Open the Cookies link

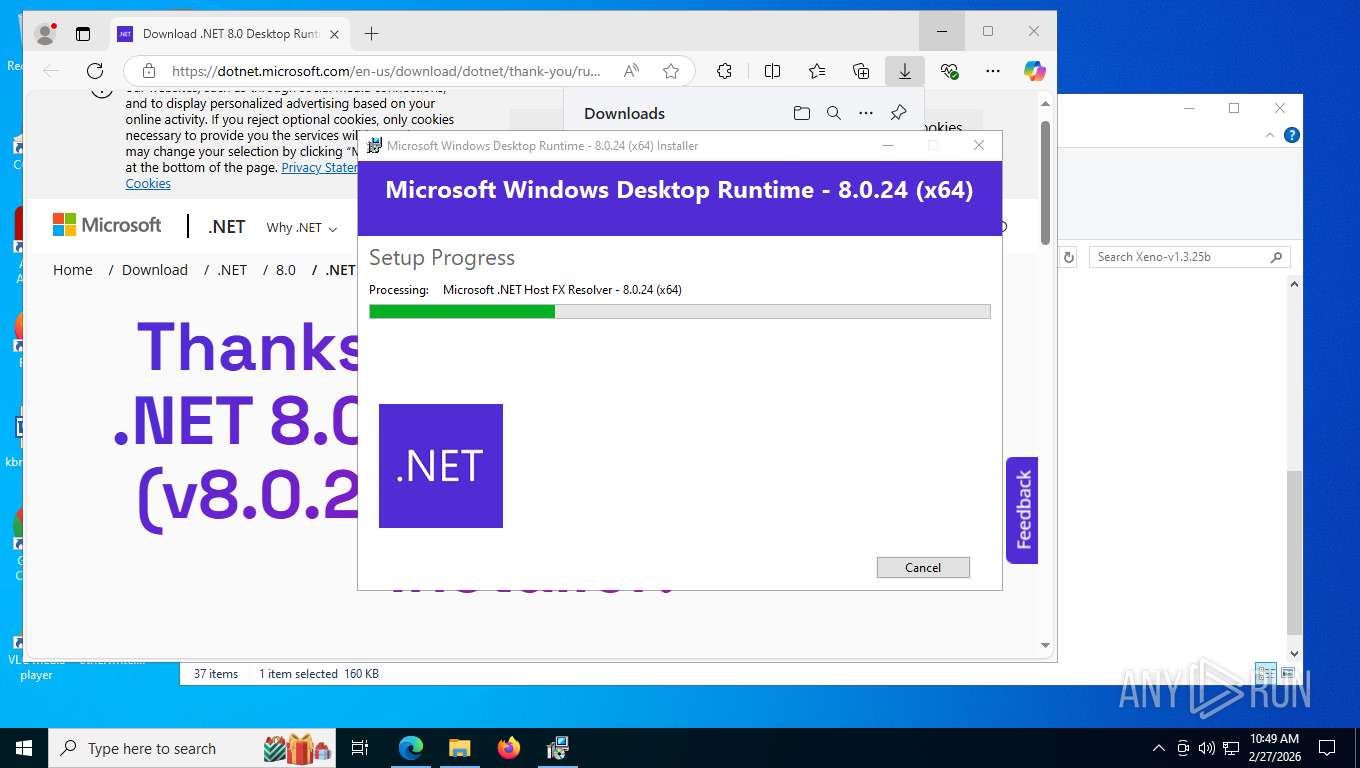point(148,184)
